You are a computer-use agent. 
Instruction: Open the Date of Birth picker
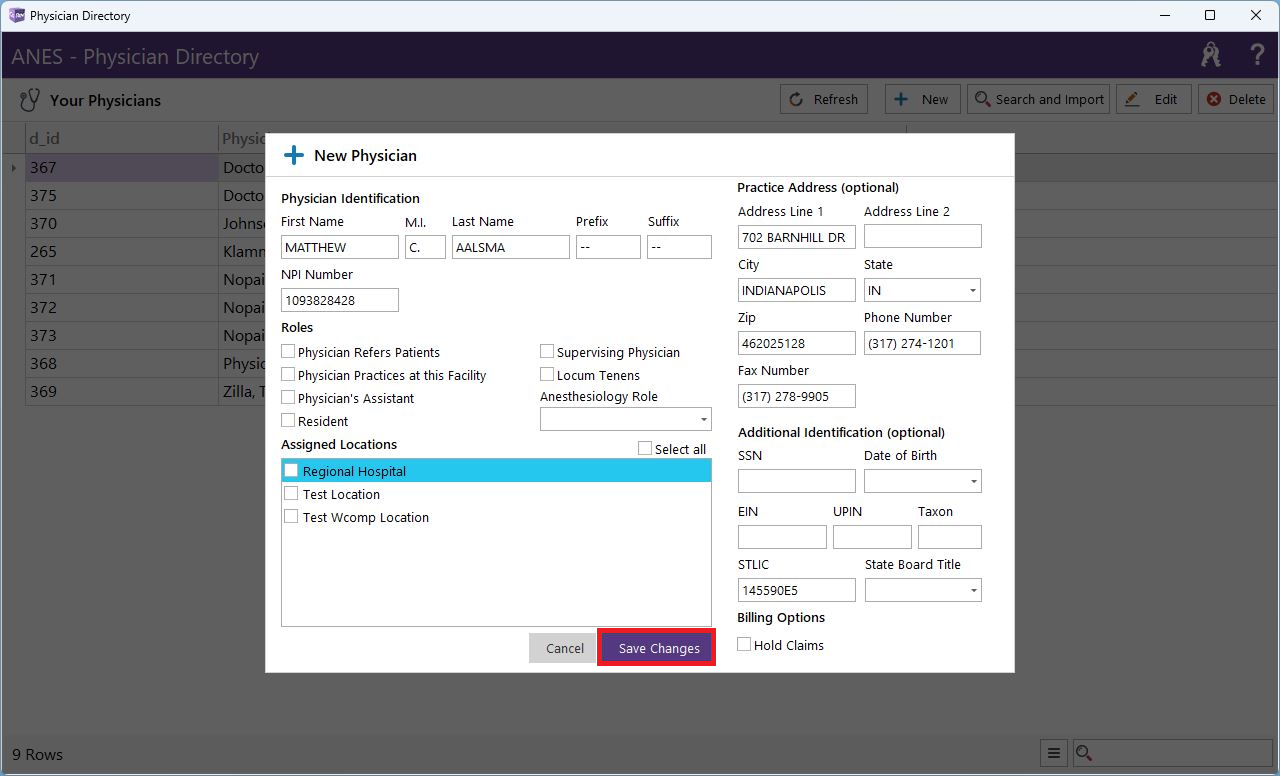pos(922,481)
